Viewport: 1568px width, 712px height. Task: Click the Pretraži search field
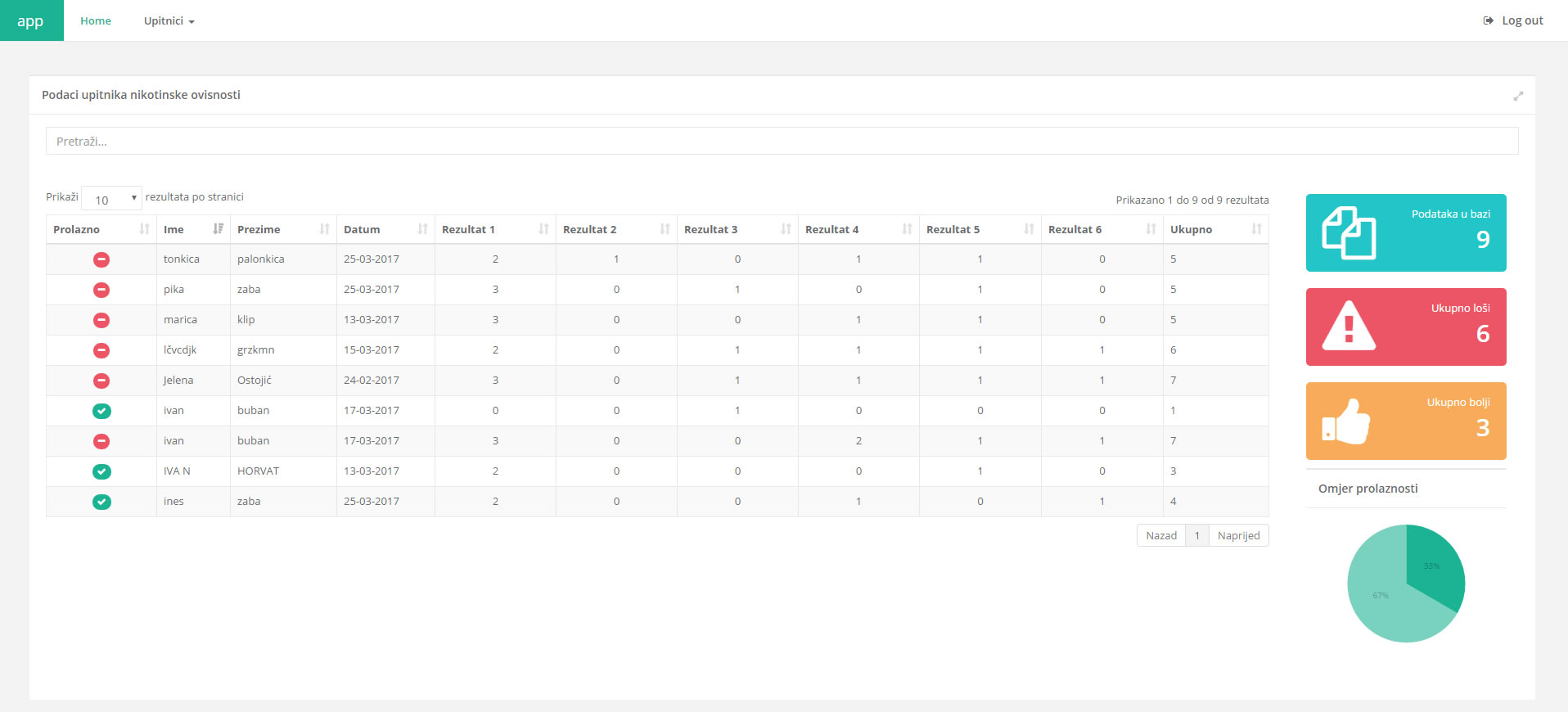point(782,141)
